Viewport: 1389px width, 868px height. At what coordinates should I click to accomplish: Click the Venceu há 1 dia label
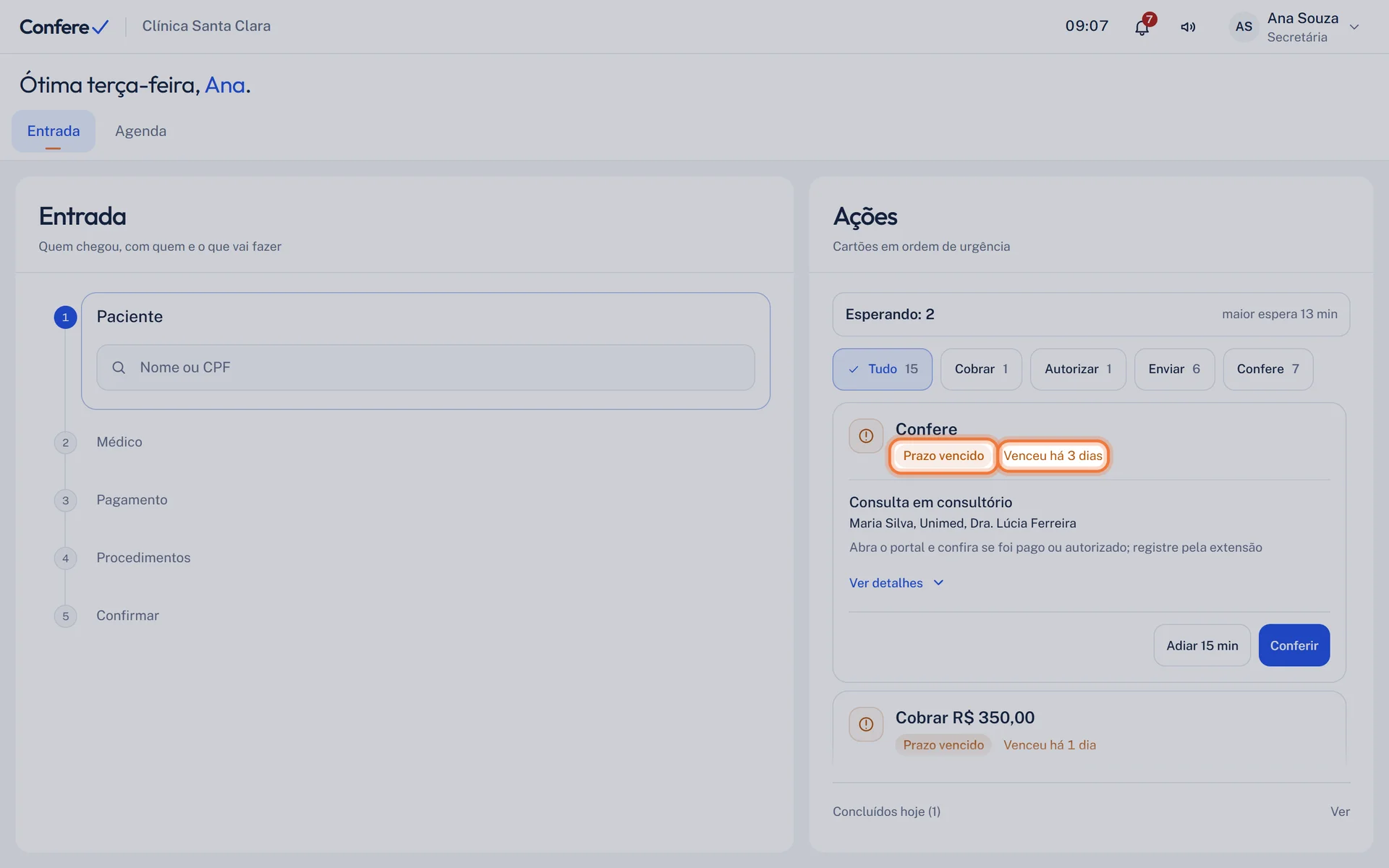click(1049, 745)
